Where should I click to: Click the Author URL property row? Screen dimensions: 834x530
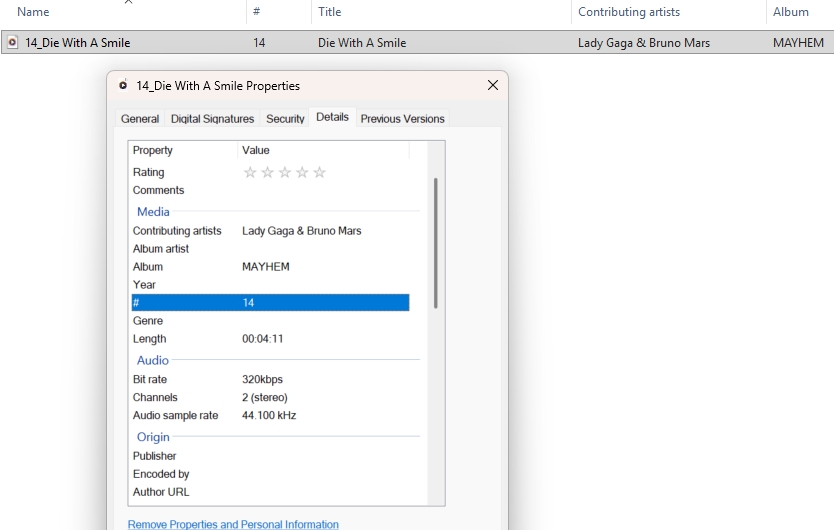[x=270, y=492]
